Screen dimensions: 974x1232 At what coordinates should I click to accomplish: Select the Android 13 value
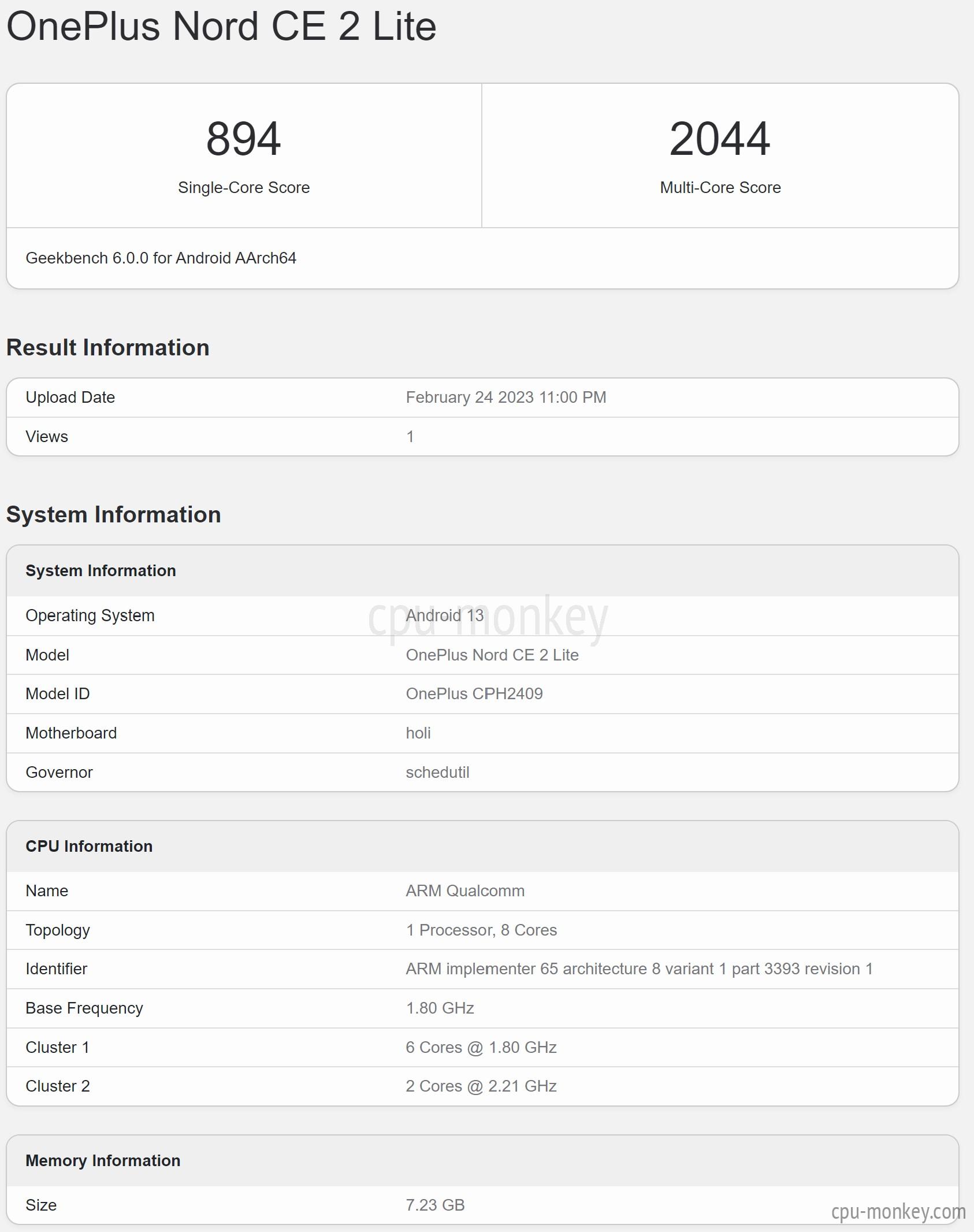pyautogui.click(x=445, y=615)
